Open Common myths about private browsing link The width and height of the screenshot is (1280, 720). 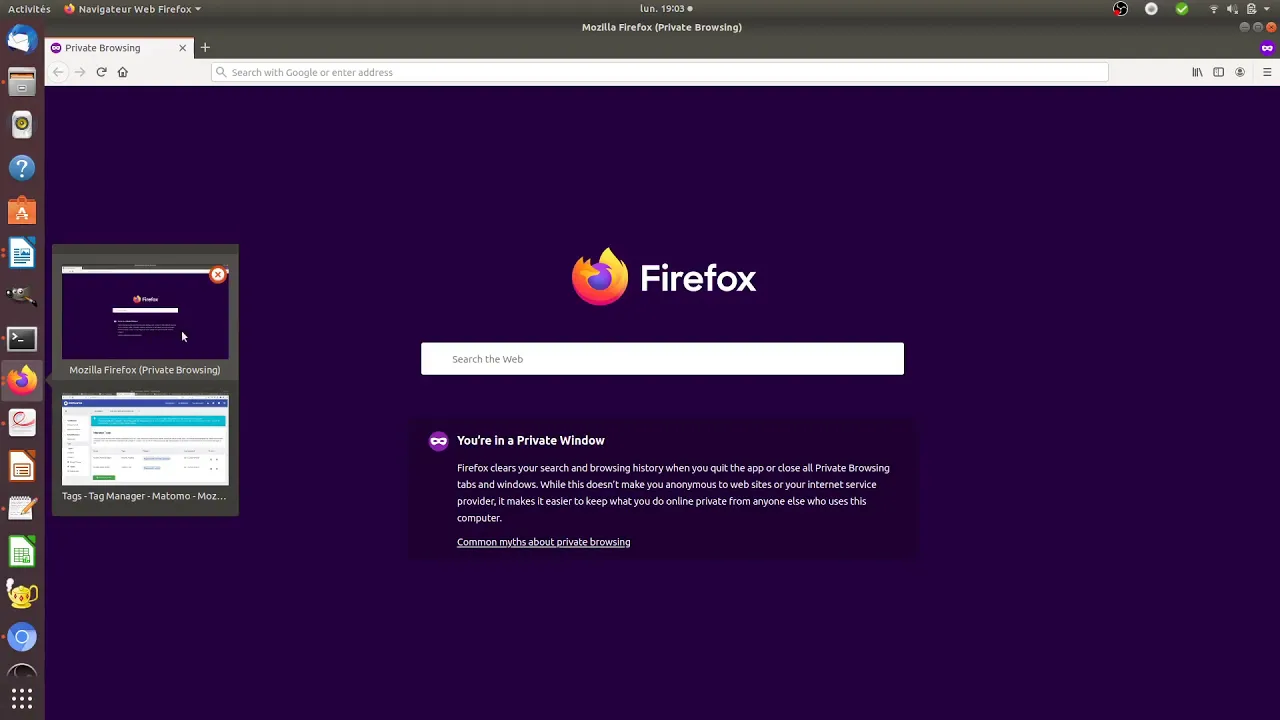[543, 542]
